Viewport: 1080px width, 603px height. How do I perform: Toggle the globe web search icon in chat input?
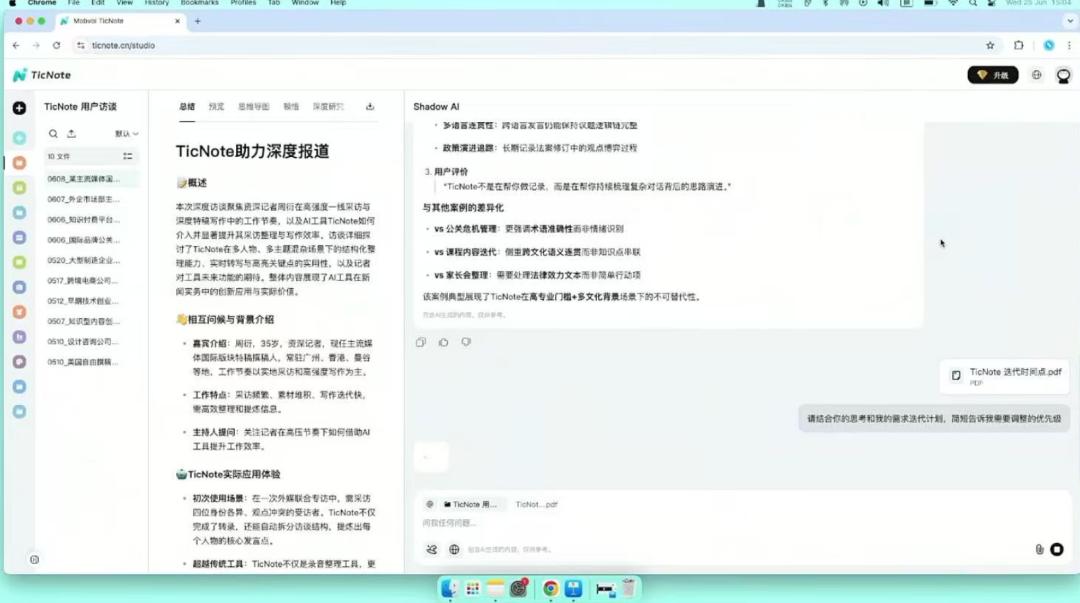click(x=454, y=549)
